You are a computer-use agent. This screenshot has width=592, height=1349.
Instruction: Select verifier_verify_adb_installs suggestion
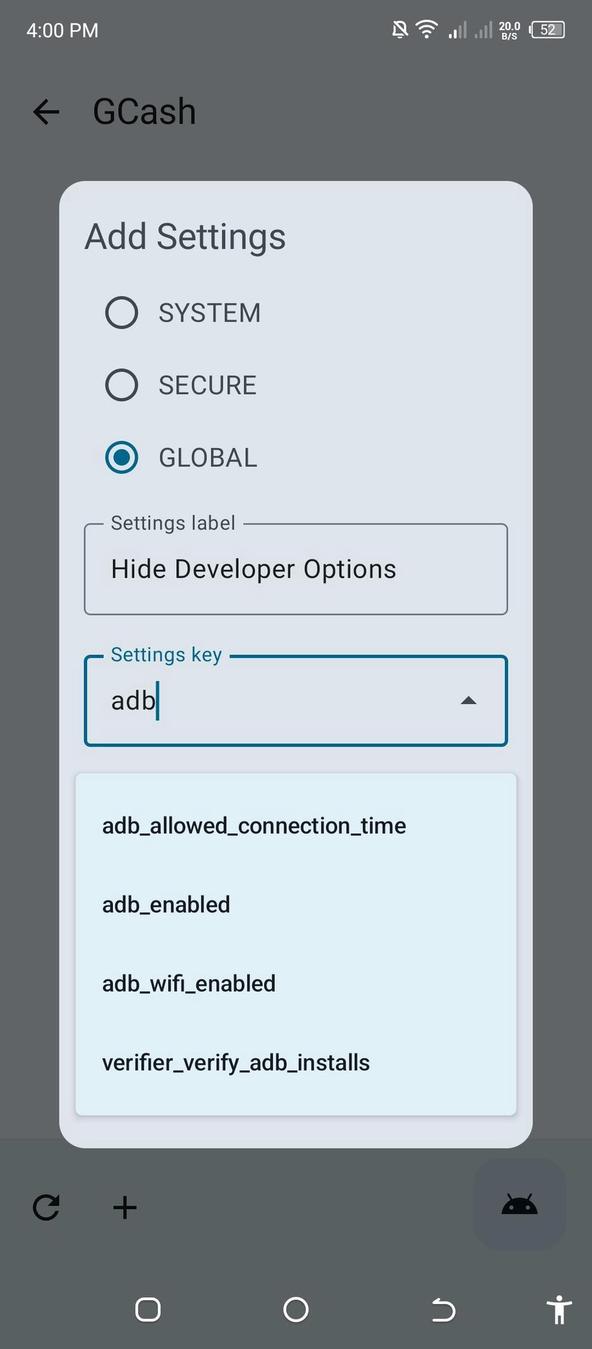236,1062
